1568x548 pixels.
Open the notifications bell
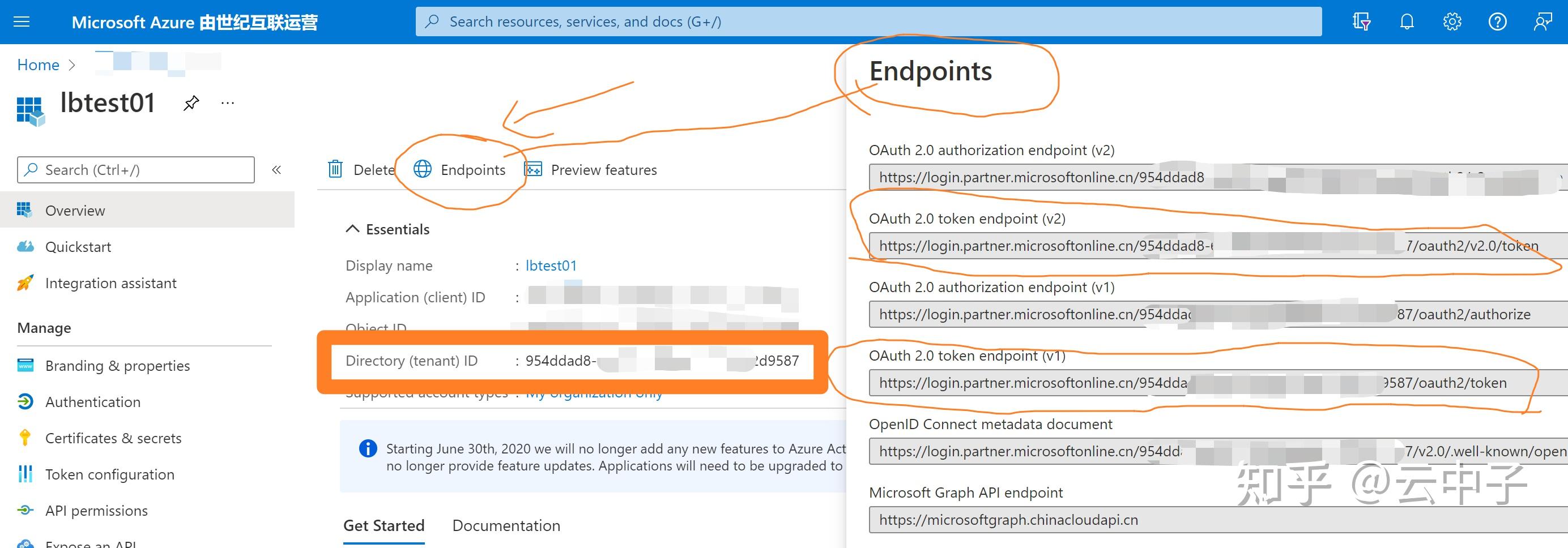(x=1407, y=22)
